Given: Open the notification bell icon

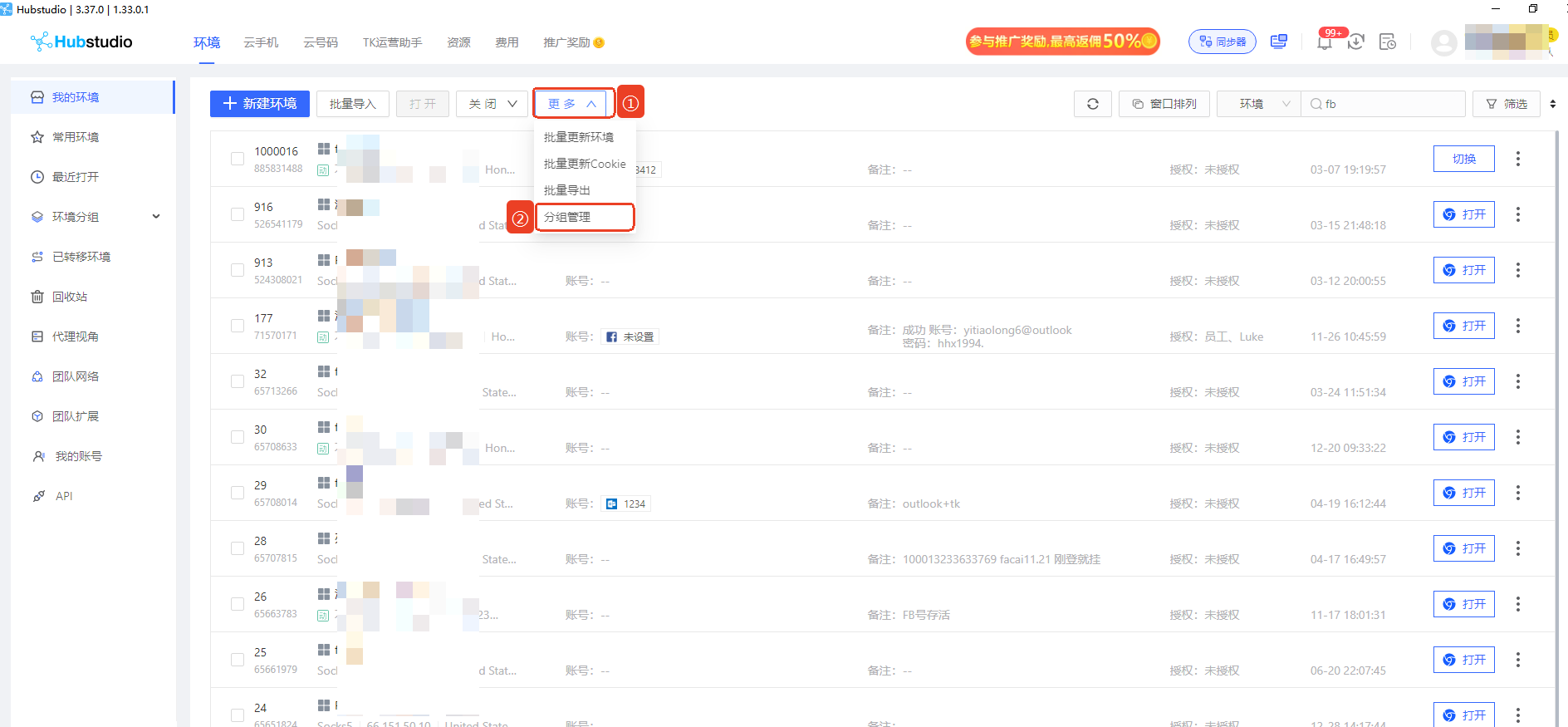Looking at the screenshot, I should [x=1325, y=42].
